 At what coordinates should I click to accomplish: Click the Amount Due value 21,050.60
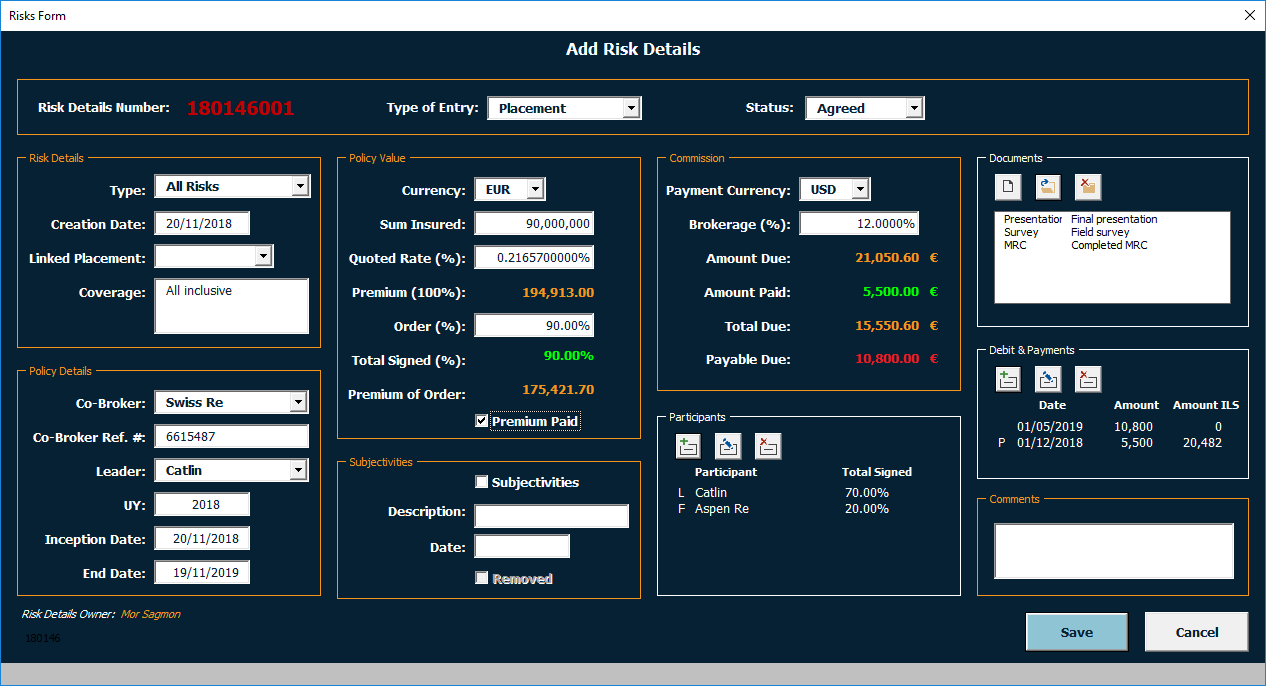887,258
